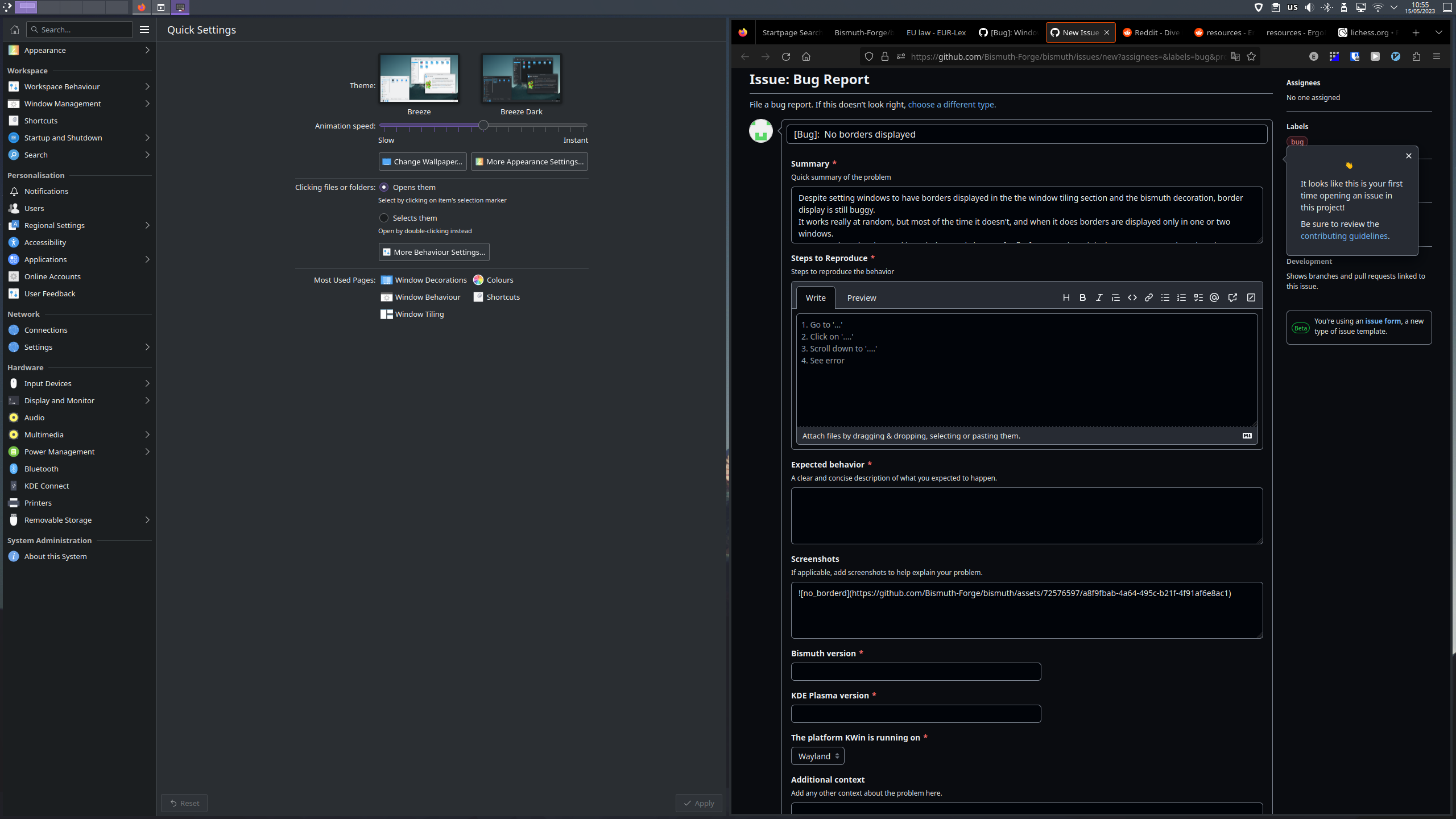Screen dimensions: 1456x819
Task: Select the Breeze Dark theme thumbnail
Action: click(x=520, y=78)
